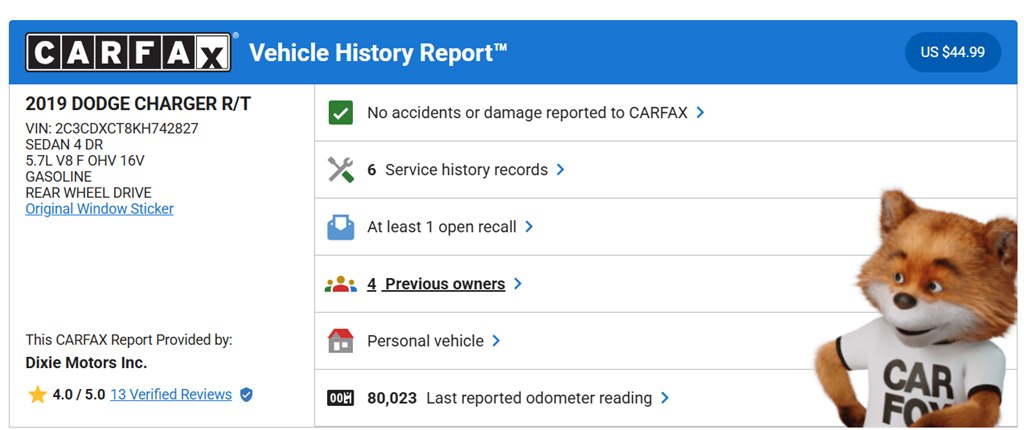The height and width of the screenshot is (430, 1024).
Task: Click the REAR WHEEL DRIVE text
Action: pos(88,193)
